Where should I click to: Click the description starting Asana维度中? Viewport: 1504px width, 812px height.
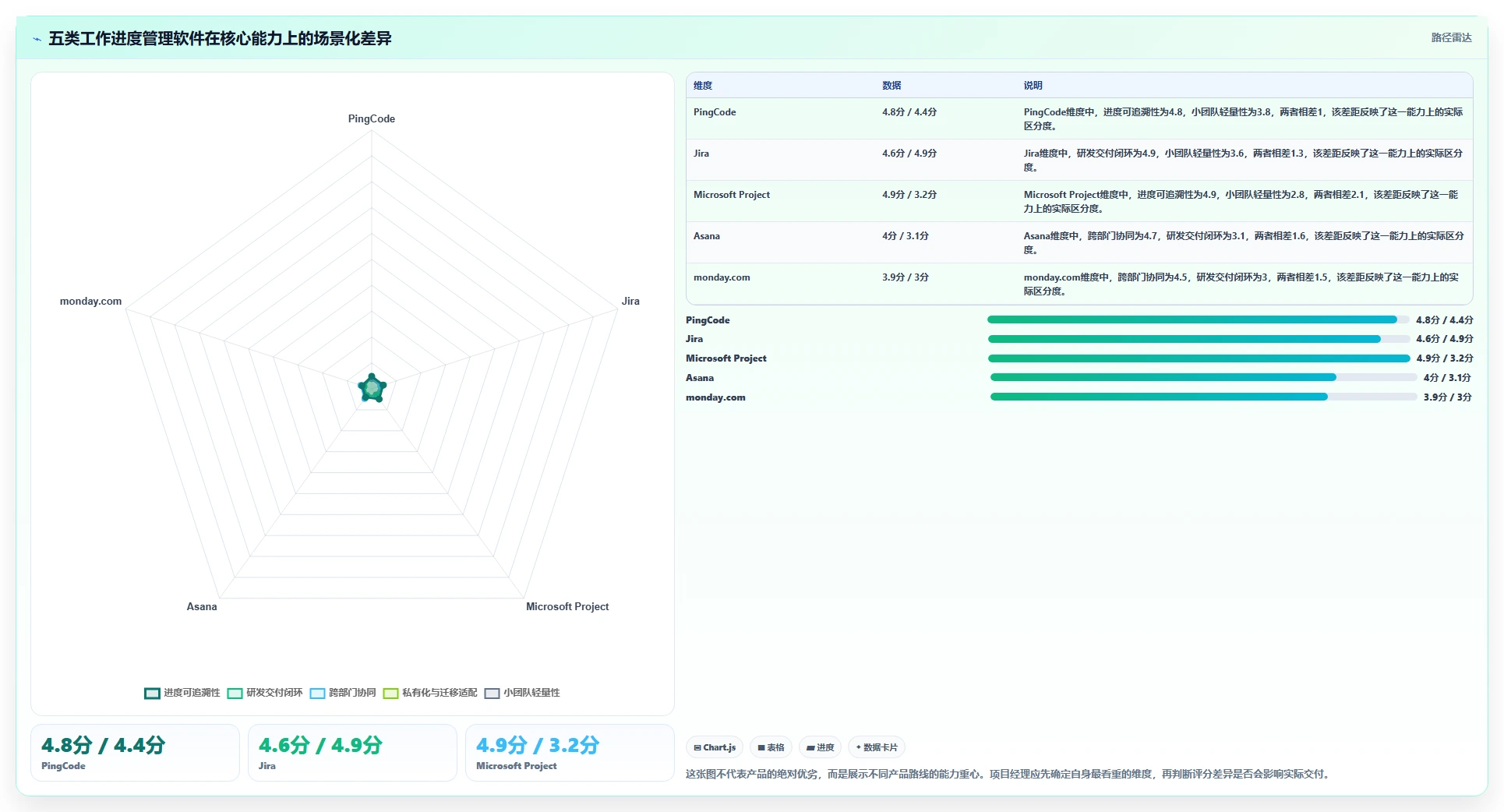point(1244,243)
